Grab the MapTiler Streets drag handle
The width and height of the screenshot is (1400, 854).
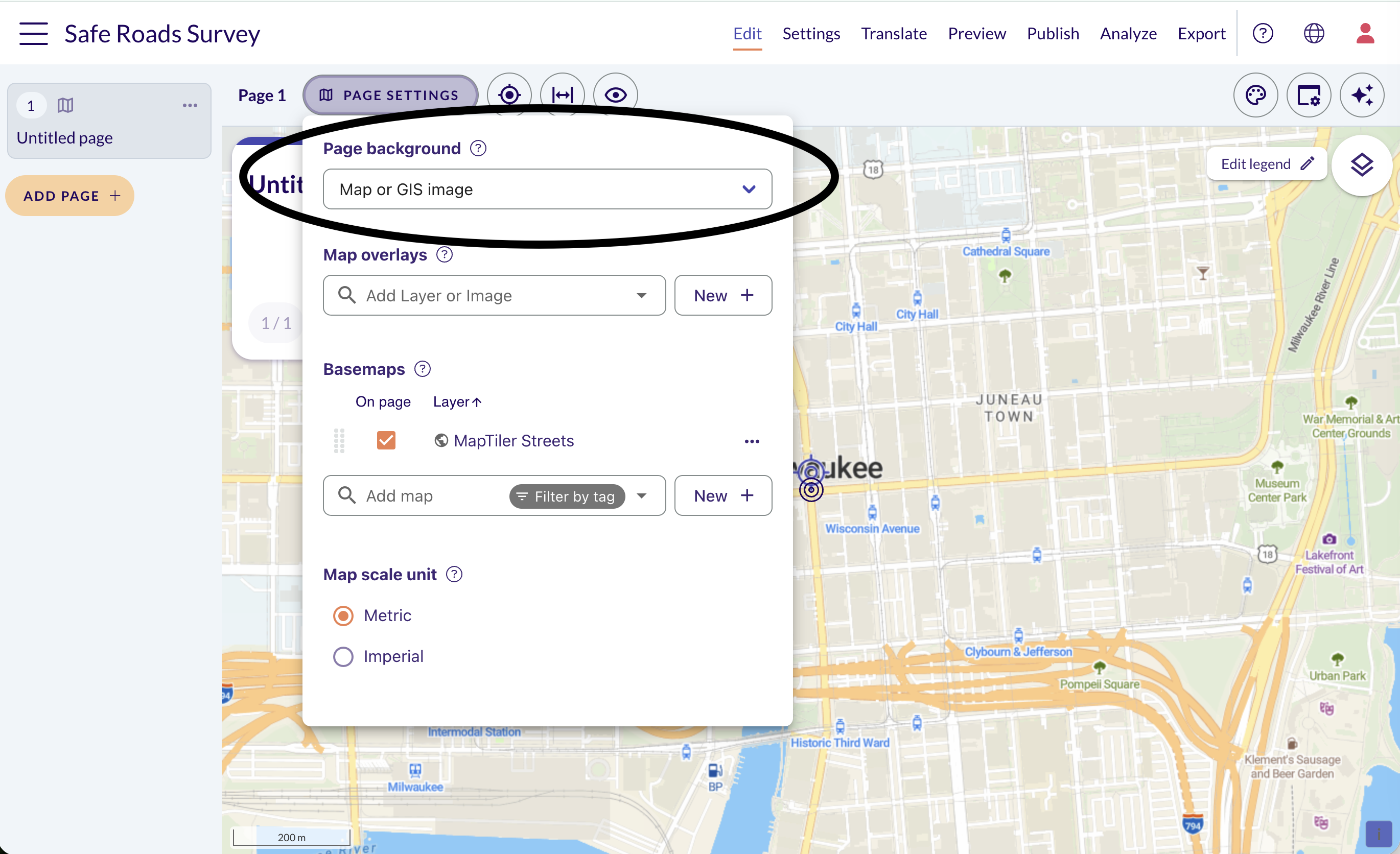coord(339,441)
